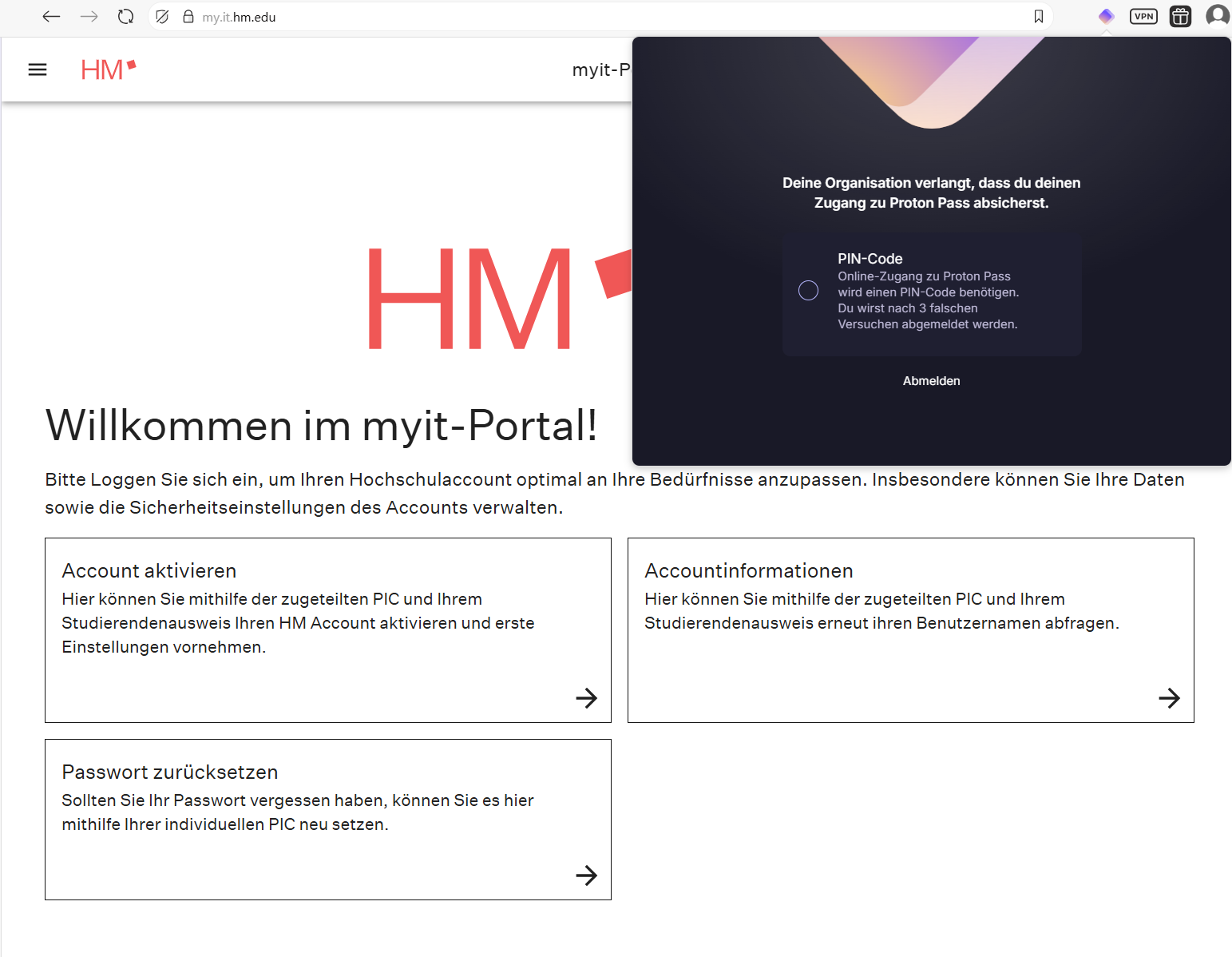Click the arrow on Accountinformationen card
Screen dimensions: 1232x957
(1169, 698)
